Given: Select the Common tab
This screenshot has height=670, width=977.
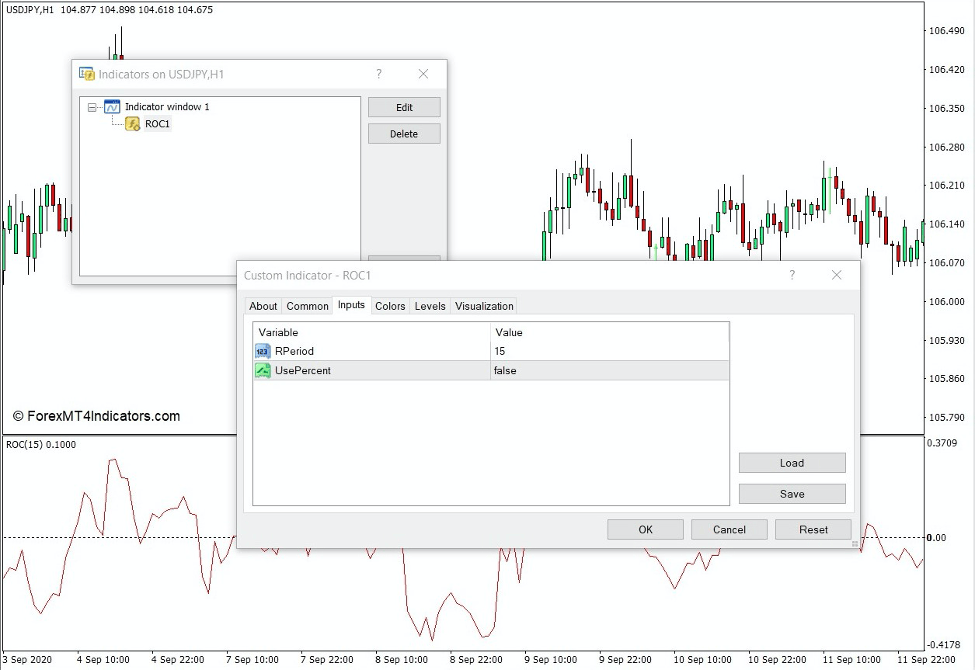Looking at the screenshot, I should (x=307, y=306).
